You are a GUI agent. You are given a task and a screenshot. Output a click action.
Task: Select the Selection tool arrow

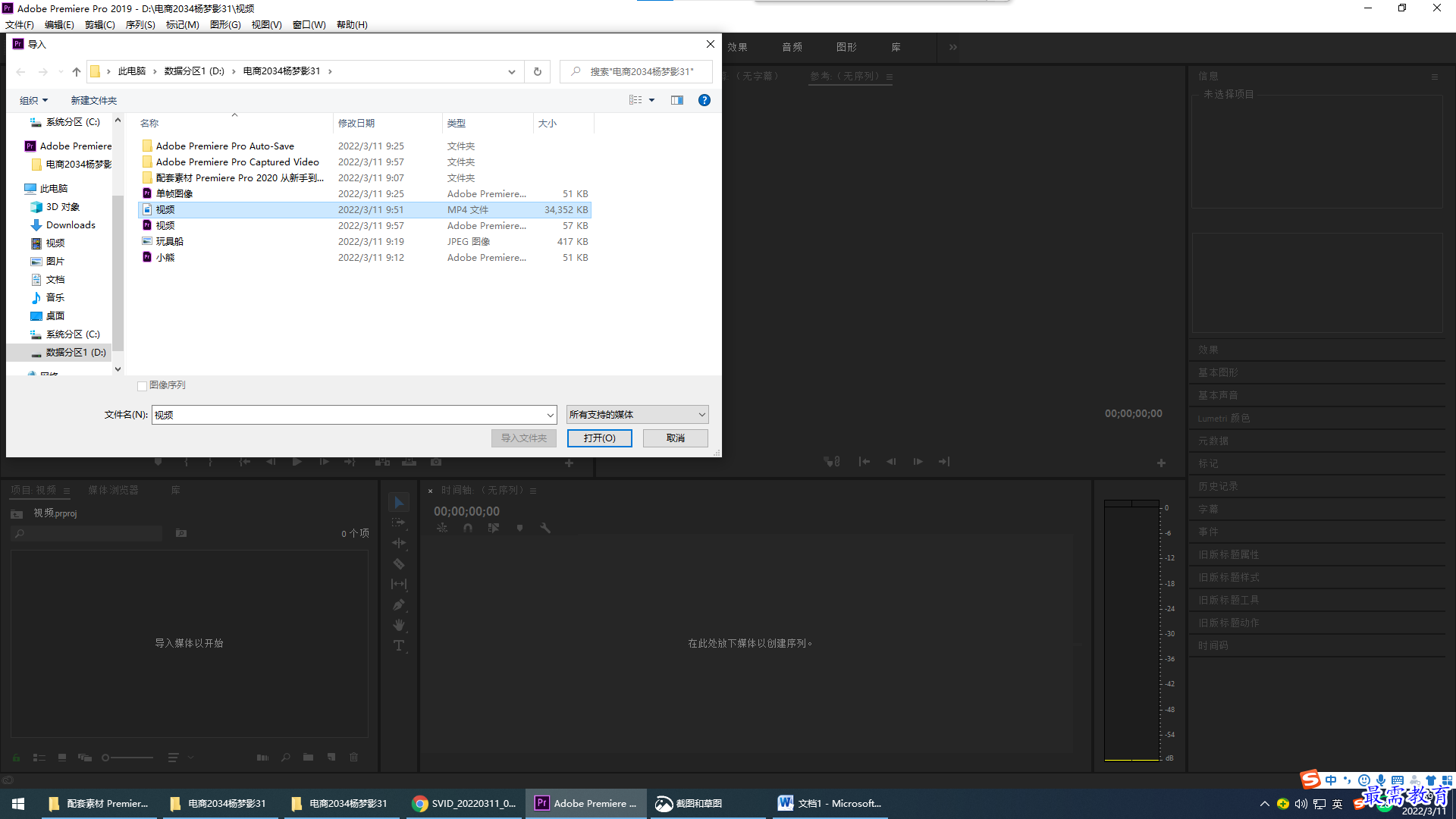pos(399,502)
